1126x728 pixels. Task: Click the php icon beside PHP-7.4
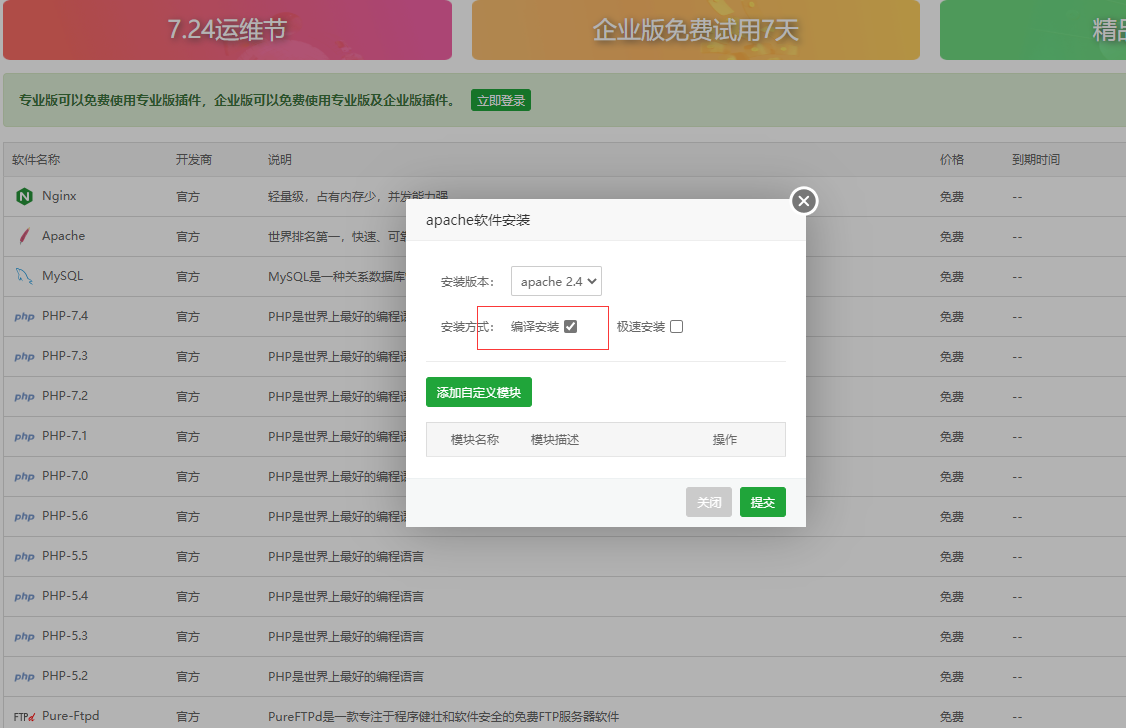[24, 317]
